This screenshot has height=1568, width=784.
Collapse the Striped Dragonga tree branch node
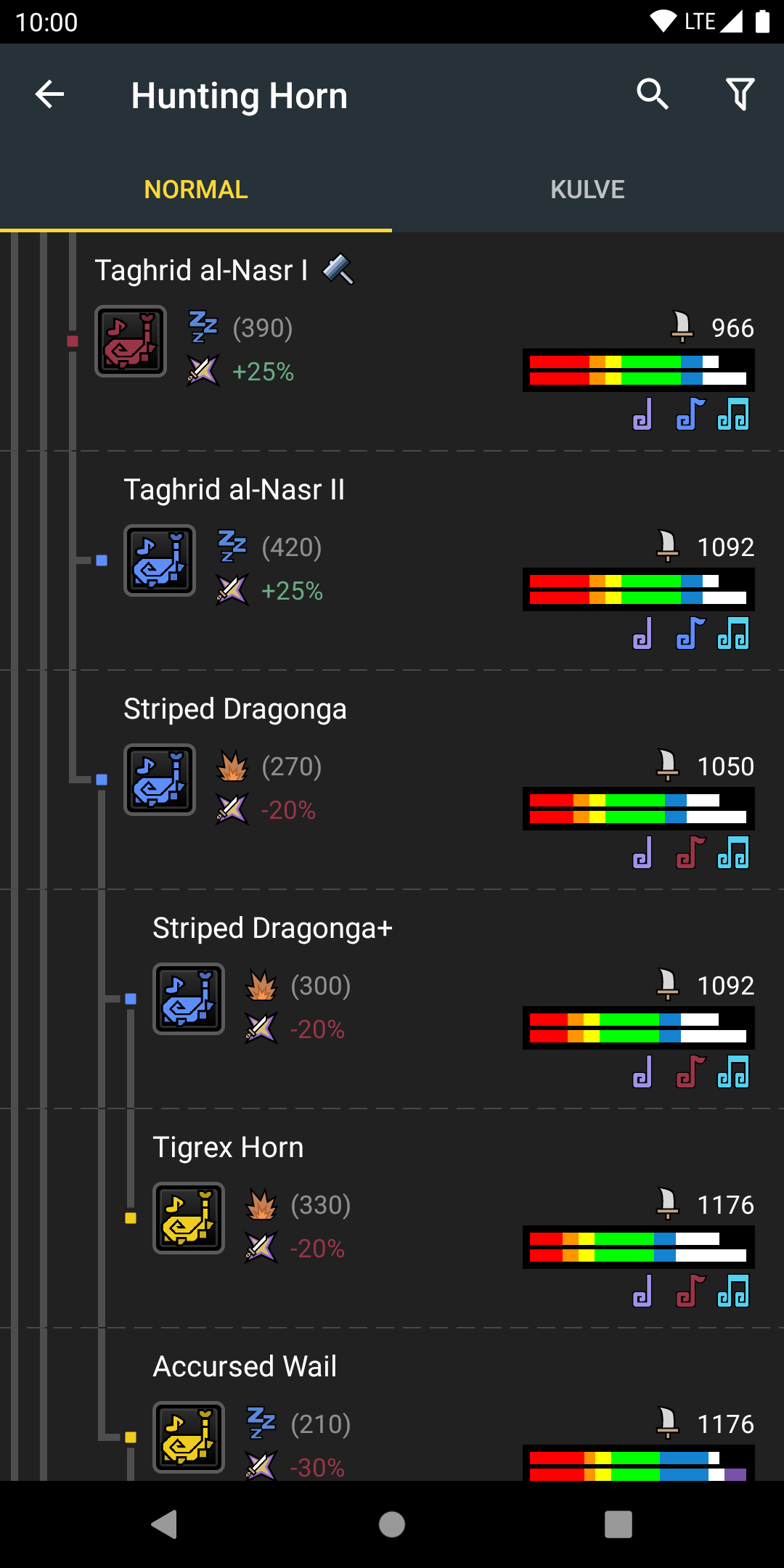click(102, 780)
